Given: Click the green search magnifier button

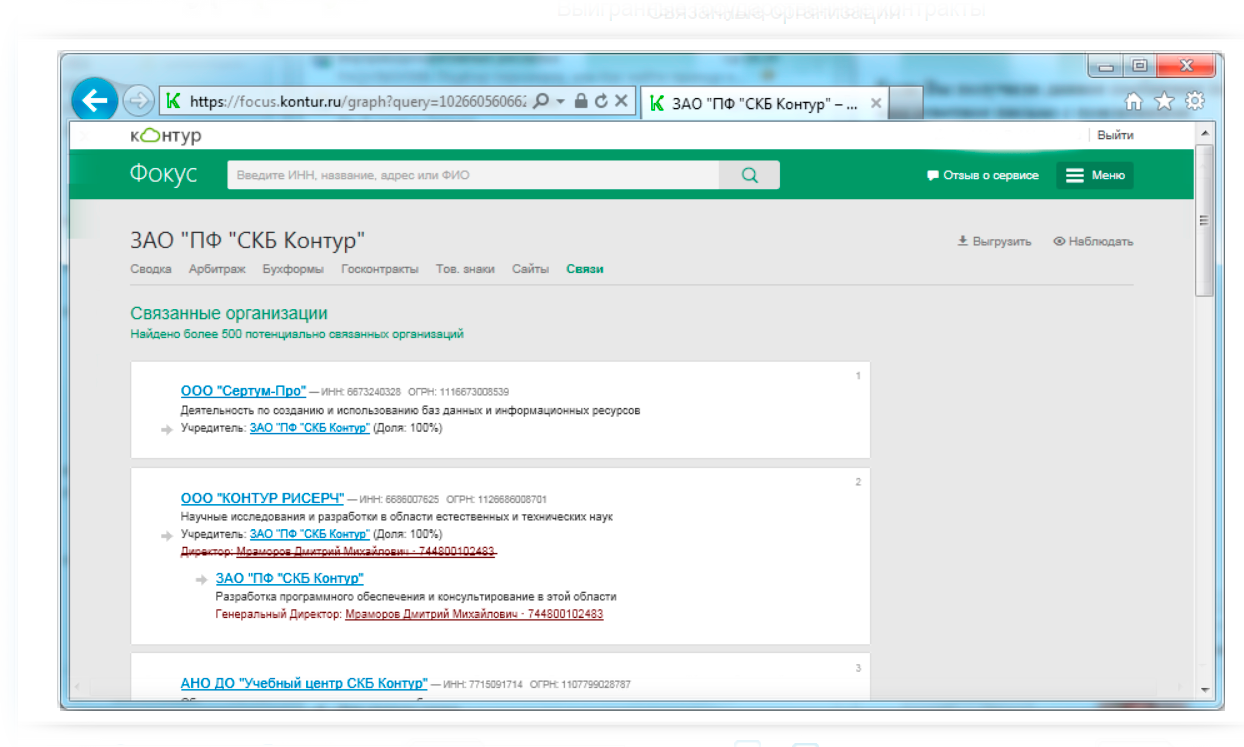Looking at the screenshot, I should (x=749, y=175).
